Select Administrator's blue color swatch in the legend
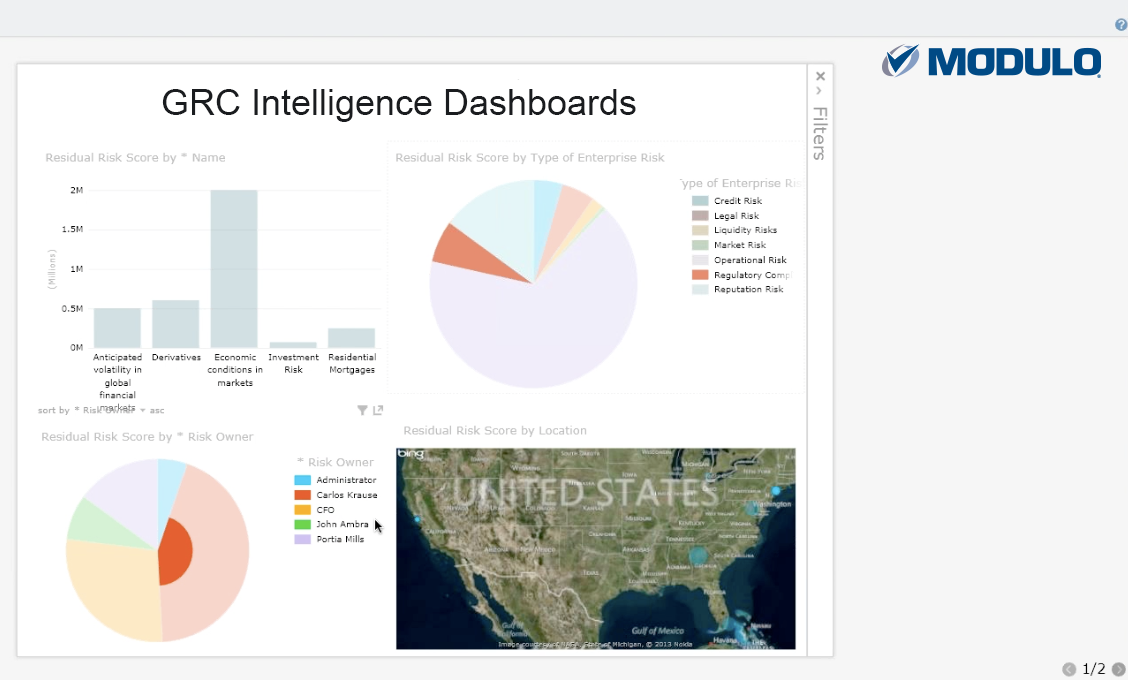The image size is (1128, 680). 302,479
